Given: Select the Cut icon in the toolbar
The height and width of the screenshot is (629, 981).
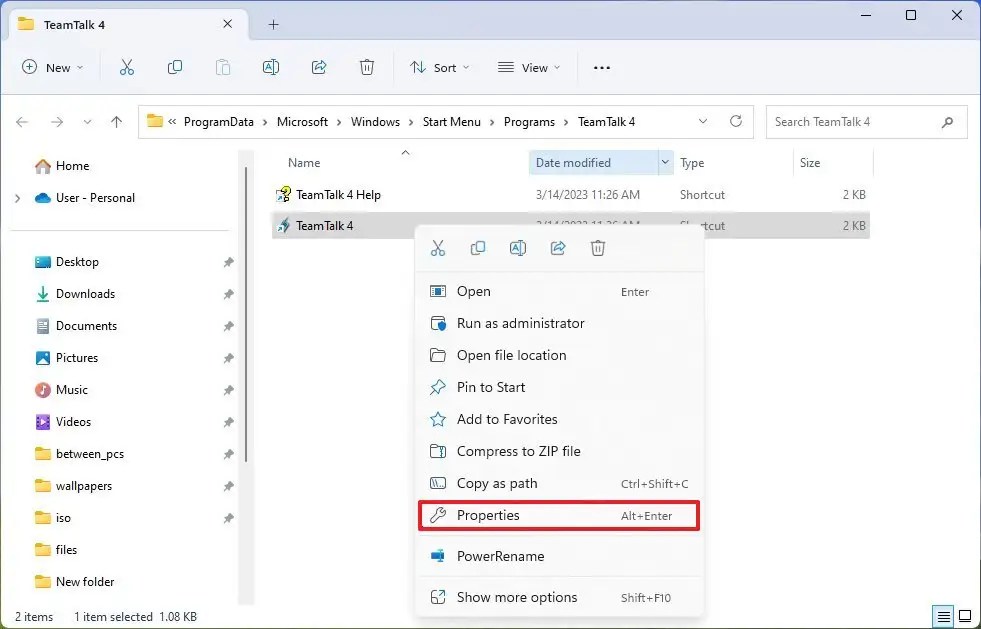Looking at the screenshot, I should coord(126,67).
